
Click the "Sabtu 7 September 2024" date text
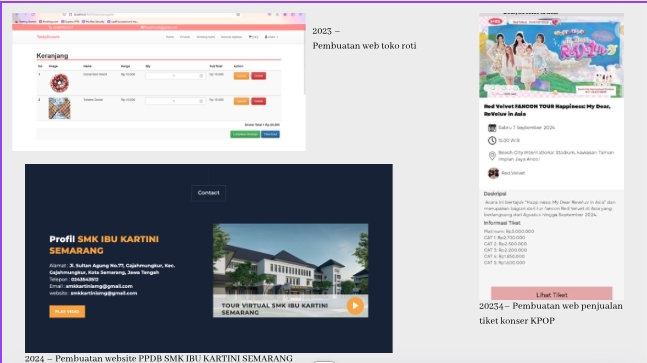click(527, 128)
